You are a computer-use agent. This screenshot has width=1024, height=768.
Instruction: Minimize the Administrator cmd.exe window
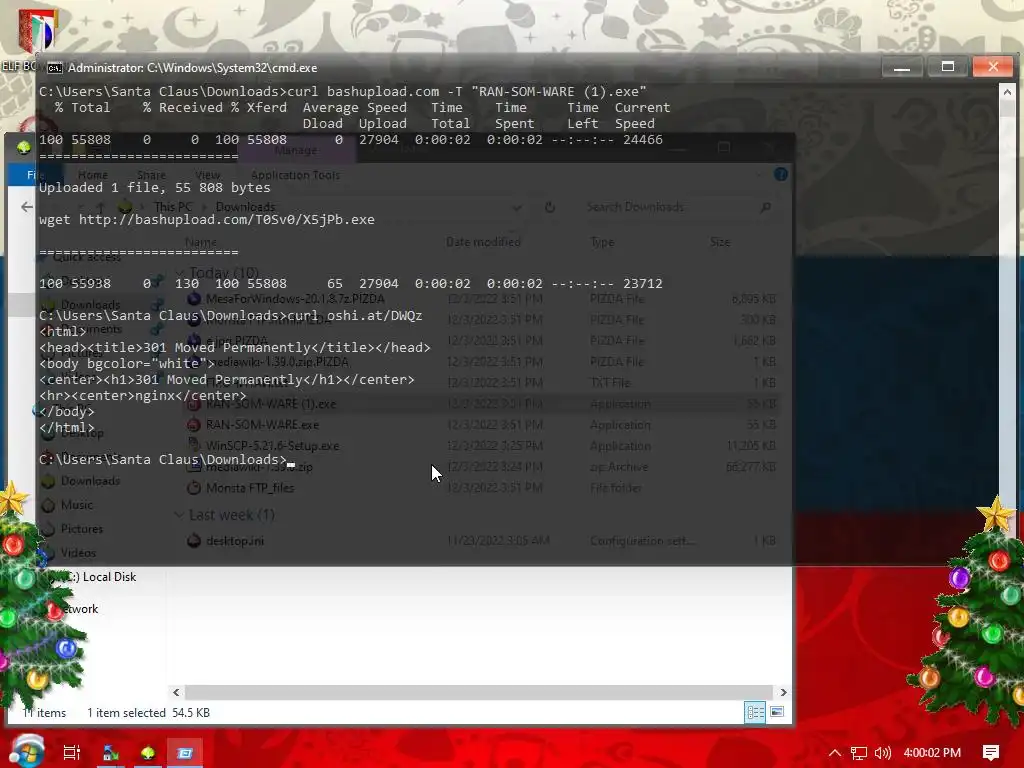point(902,67)
